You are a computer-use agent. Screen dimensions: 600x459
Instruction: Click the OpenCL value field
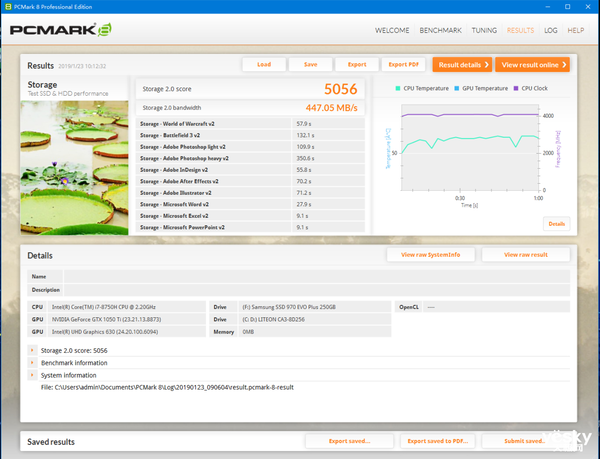[x=496, y=307]
